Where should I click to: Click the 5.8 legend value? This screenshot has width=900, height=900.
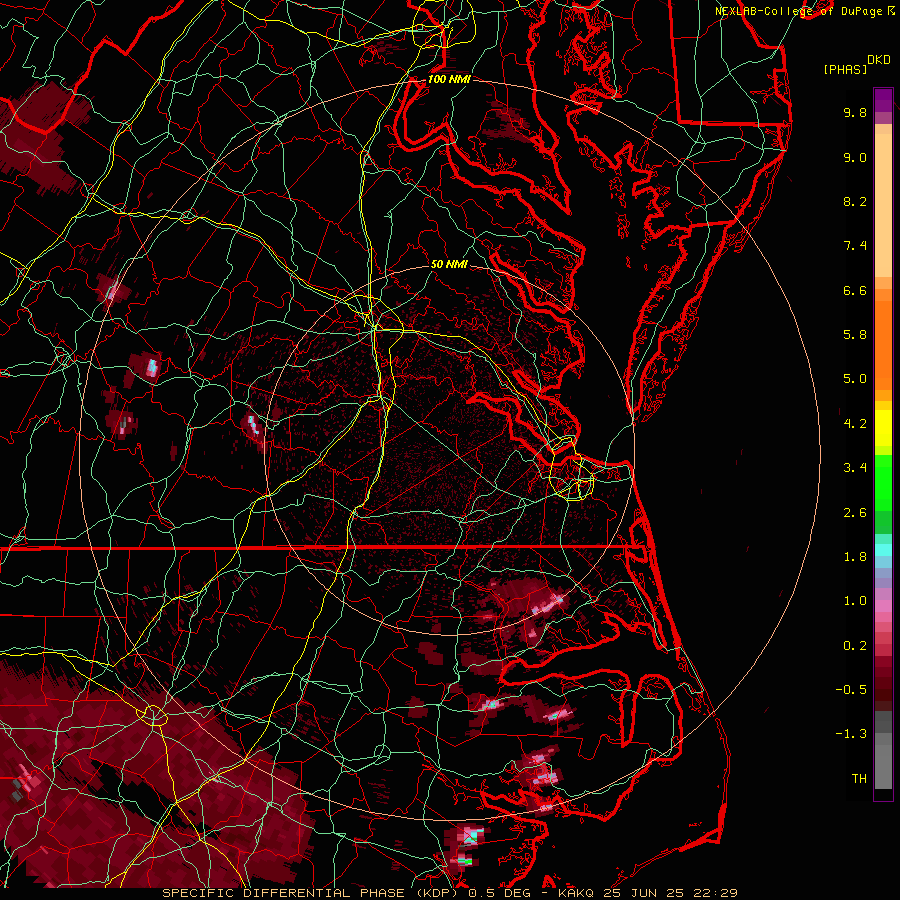pyautogui.click(x=855, y=335)
